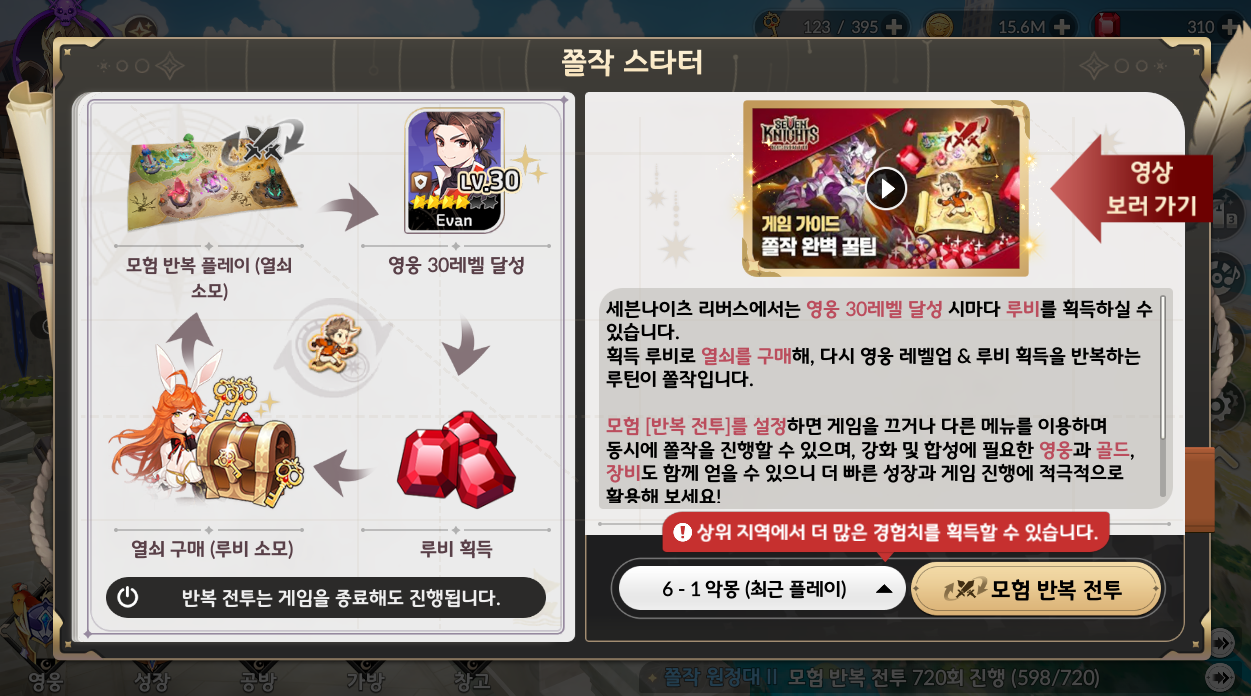Image resolution: width=1251 pixels, height=696 pixels.
Task: Open the 영웅 tab in the bottom menu
Action: click(x=45, y=681)
